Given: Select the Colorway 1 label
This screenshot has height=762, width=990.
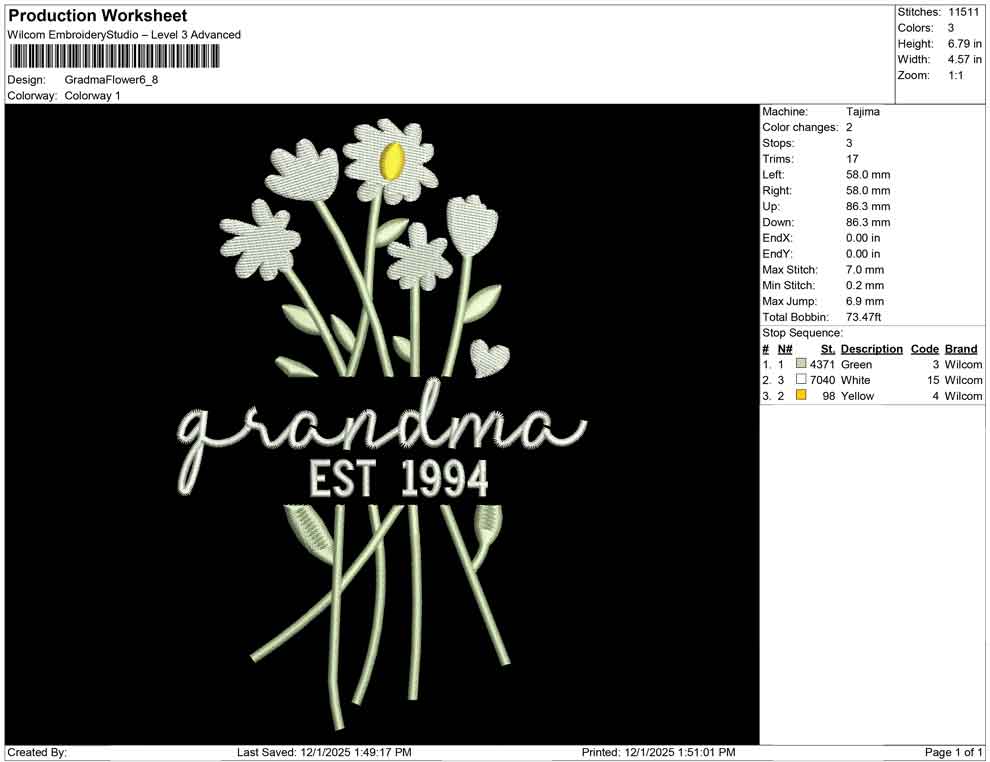Looking at the screenshot, I should tap(93, 97).
